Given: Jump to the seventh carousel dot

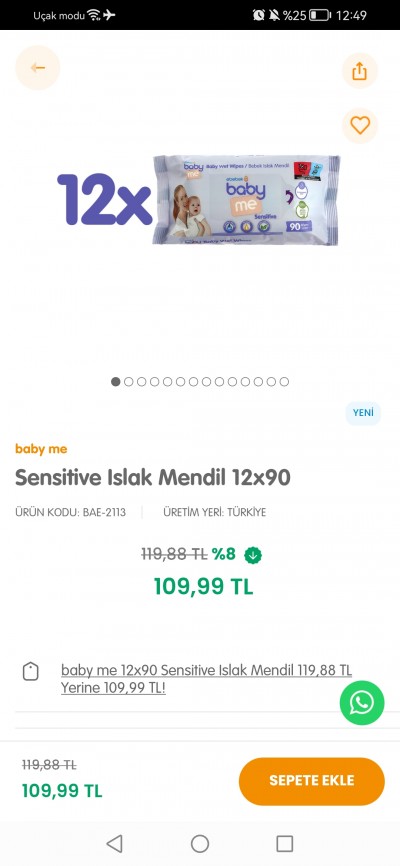Looking at the screenshot, I should 193,382.
